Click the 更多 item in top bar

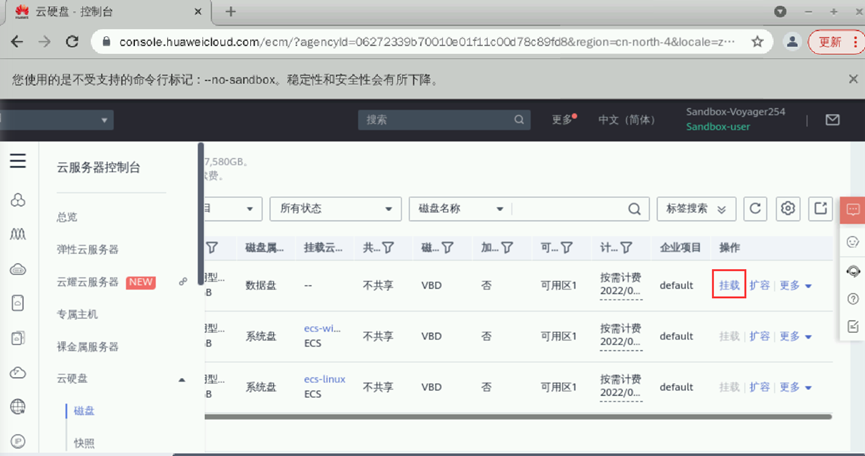(x=563, y=120)
